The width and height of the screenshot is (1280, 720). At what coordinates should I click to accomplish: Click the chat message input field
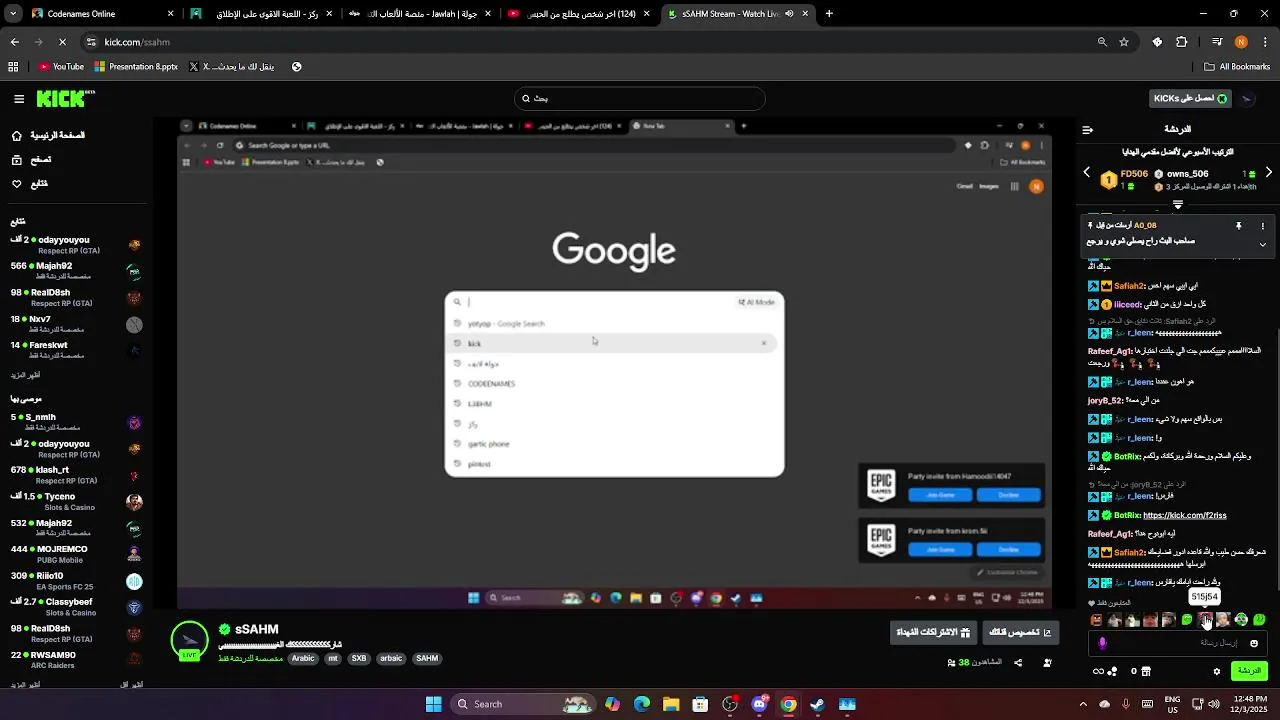pos(1178,643)
